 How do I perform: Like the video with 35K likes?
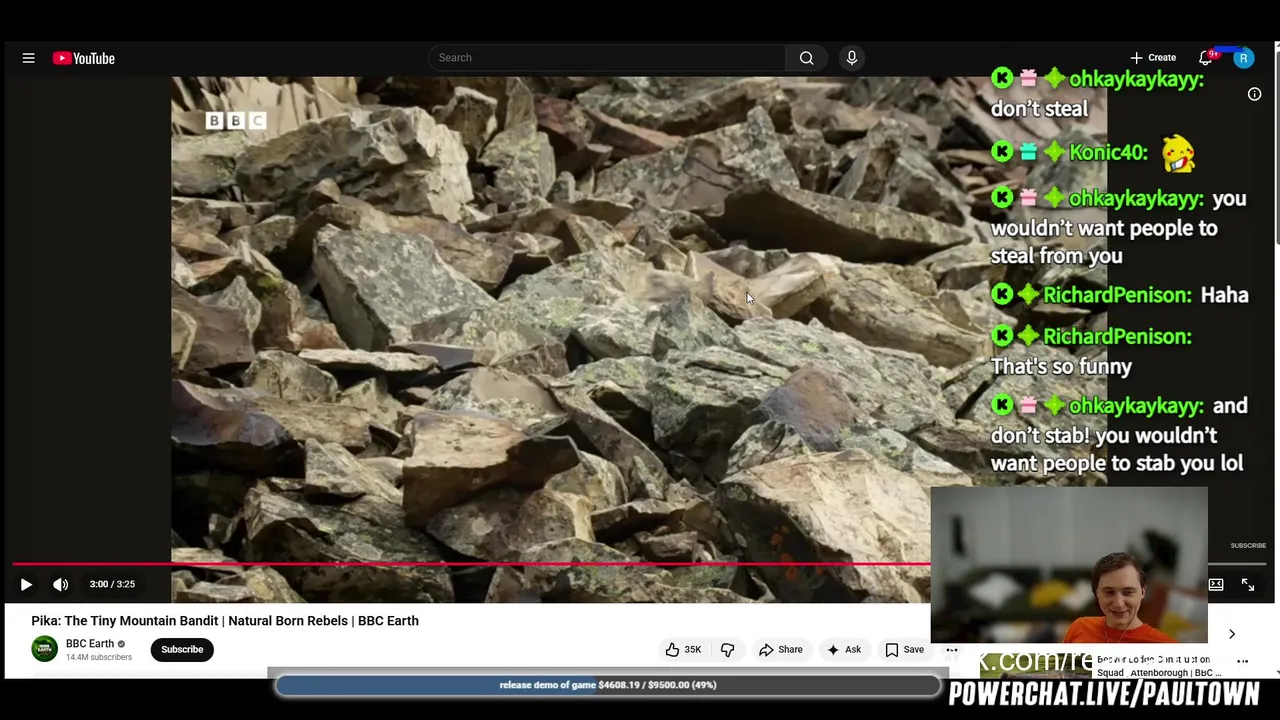683,650
